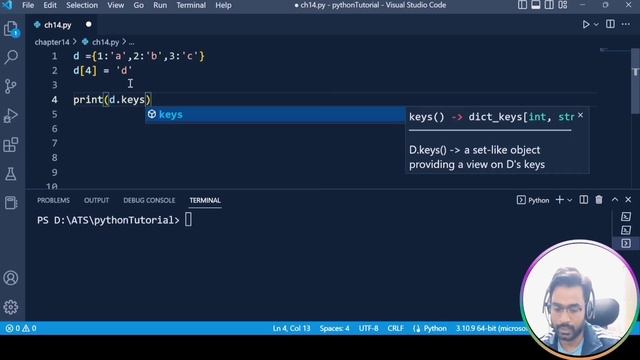Open editor More Actions ellipsis

click(625, 24)
